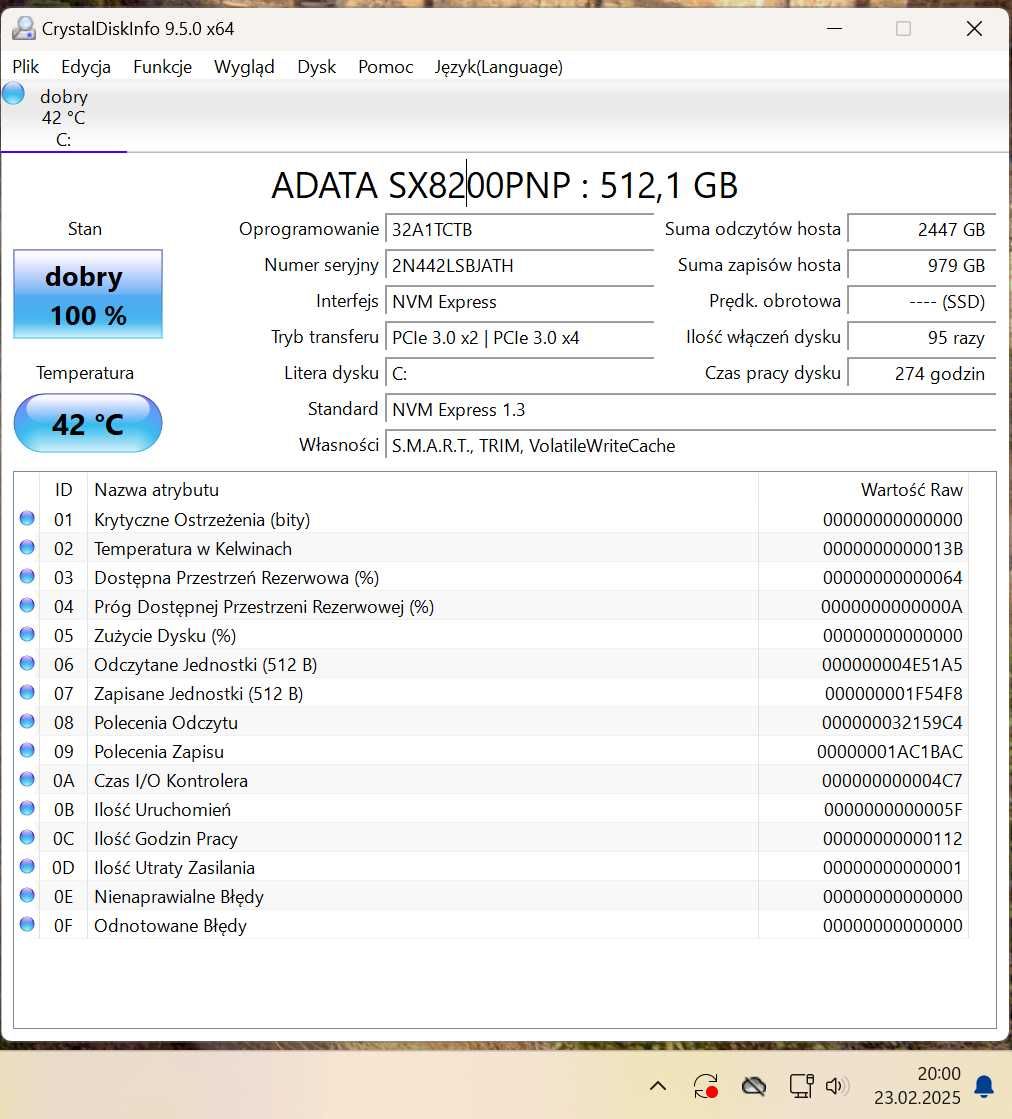Click the status orb of row 01 Krytyczne Ostrzeżenia

pos(27,518)
